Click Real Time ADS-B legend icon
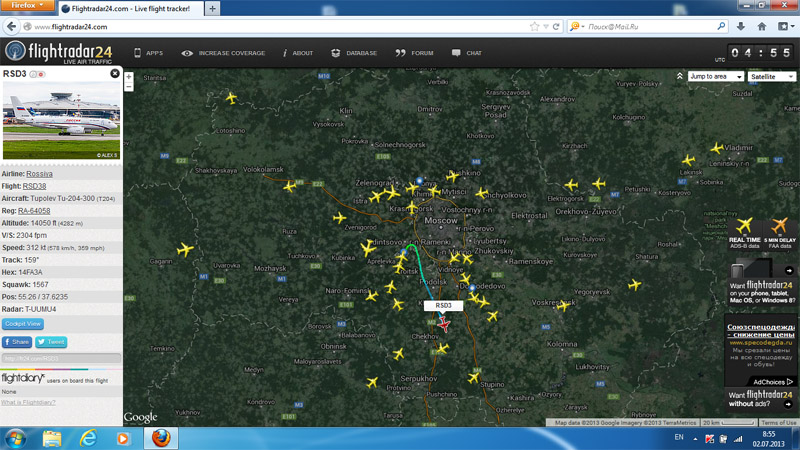800x450 pixels. tap(744, 234)
